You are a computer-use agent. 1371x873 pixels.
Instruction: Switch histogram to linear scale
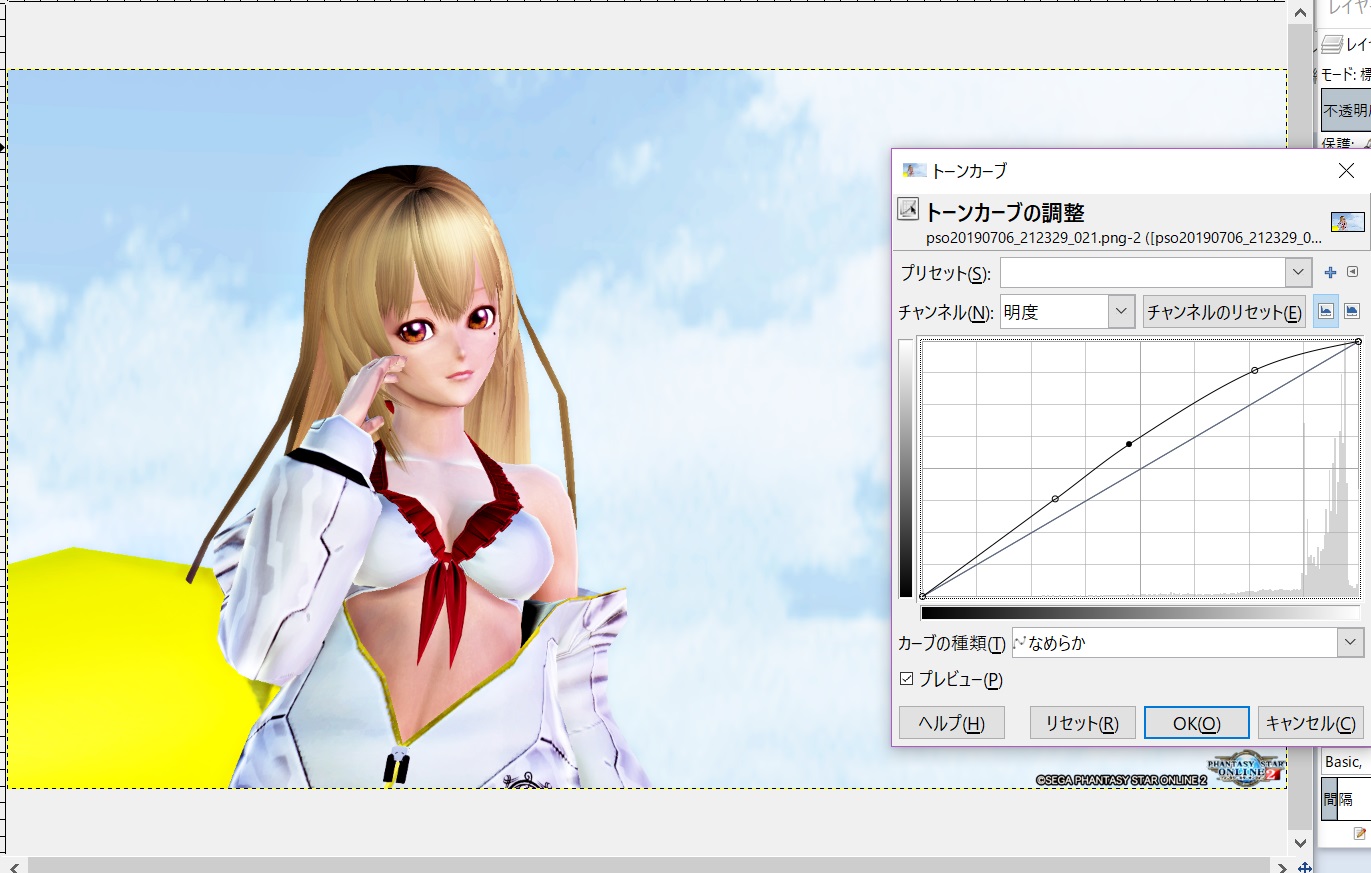pyautogui.click(x=1325, y=312)
